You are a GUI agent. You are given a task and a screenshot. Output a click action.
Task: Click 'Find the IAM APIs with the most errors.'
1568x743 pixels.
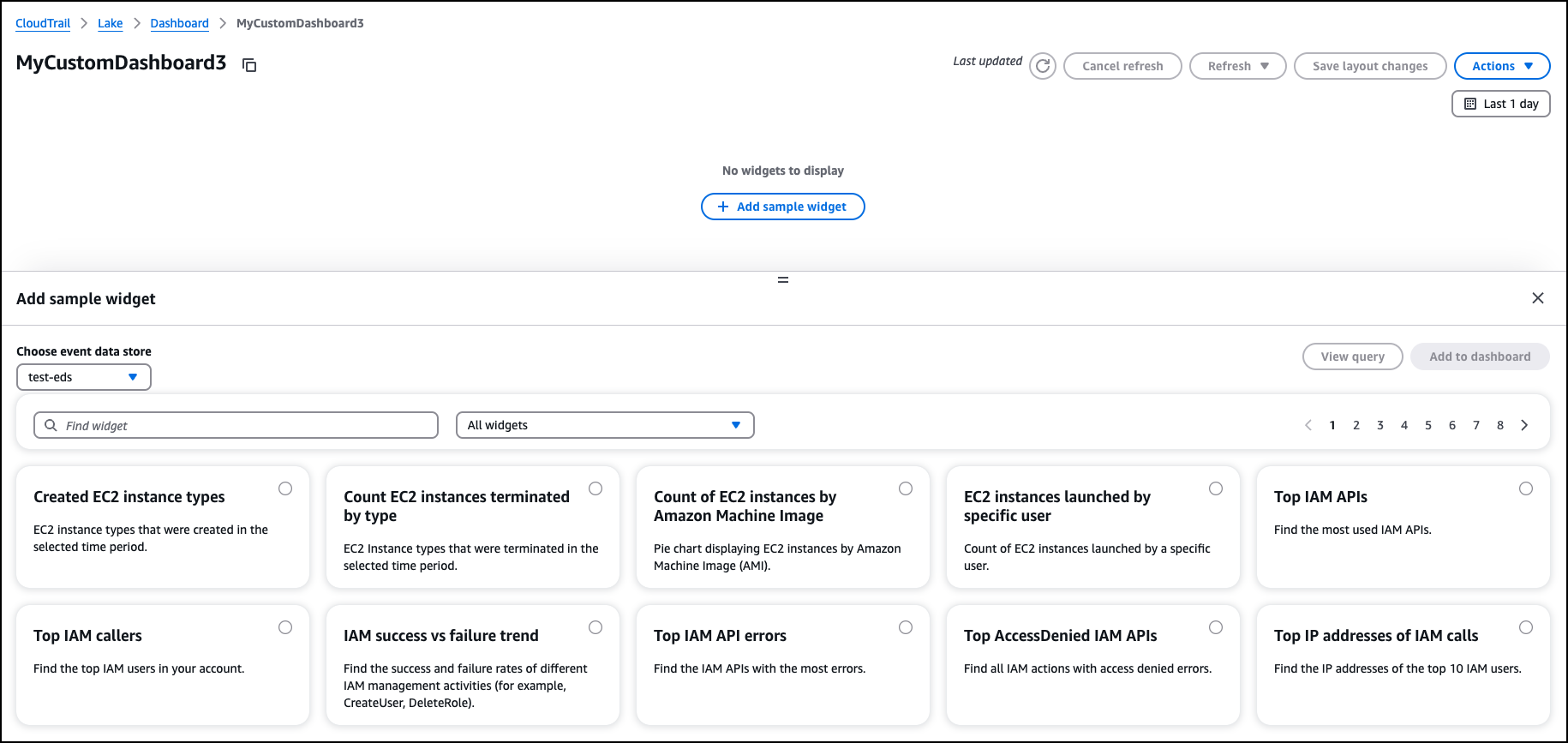759,668
